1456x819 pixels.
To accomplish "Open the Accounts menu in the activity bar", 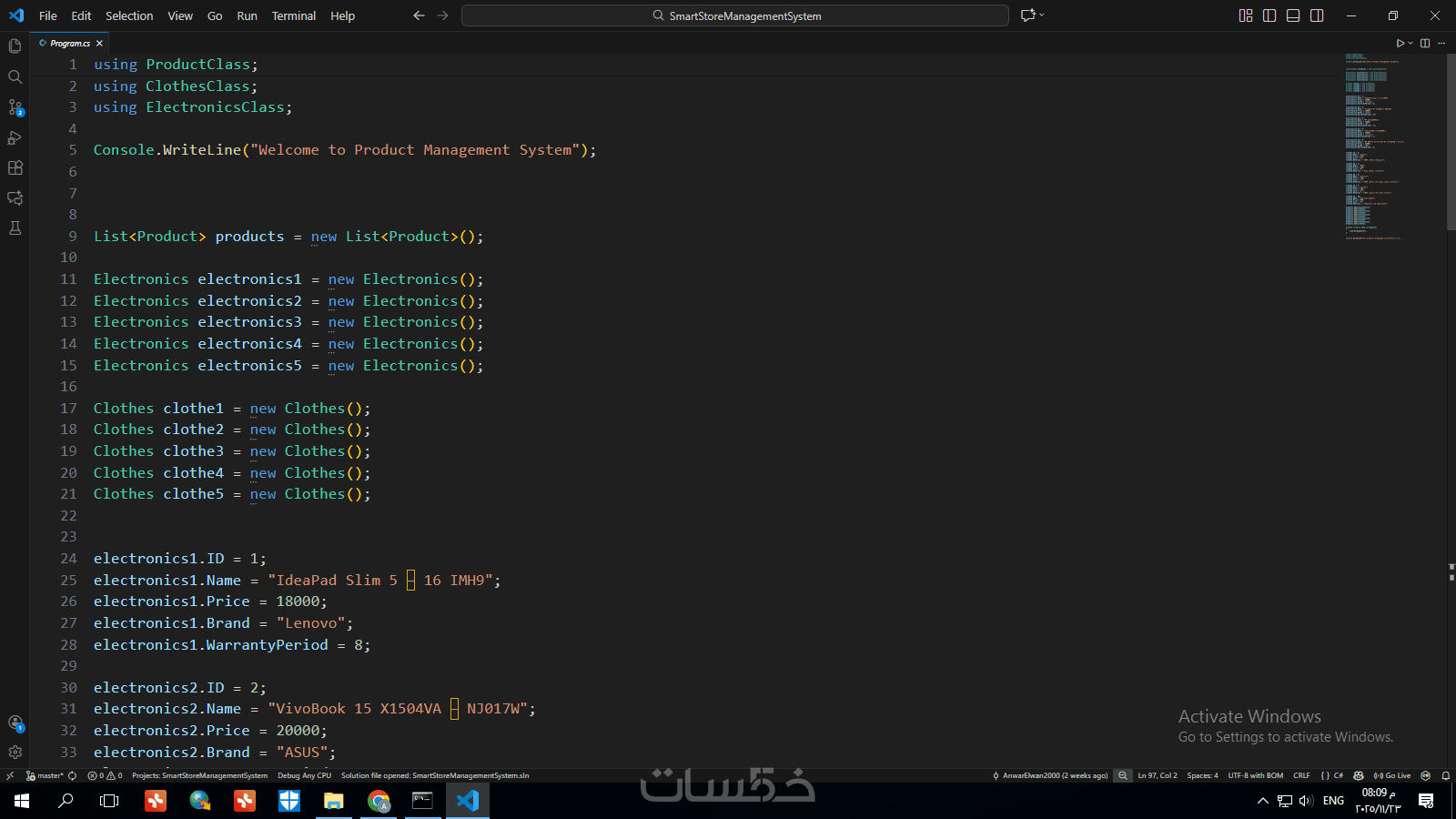I will click(x=15, y=723).
